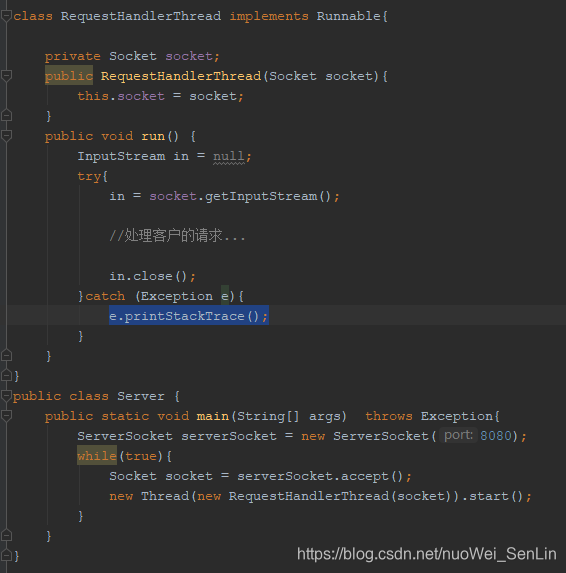The height and width of the screenshot is (573, 566).
Task: Click the 'args' parameter name
Action: tap(325, 416)
